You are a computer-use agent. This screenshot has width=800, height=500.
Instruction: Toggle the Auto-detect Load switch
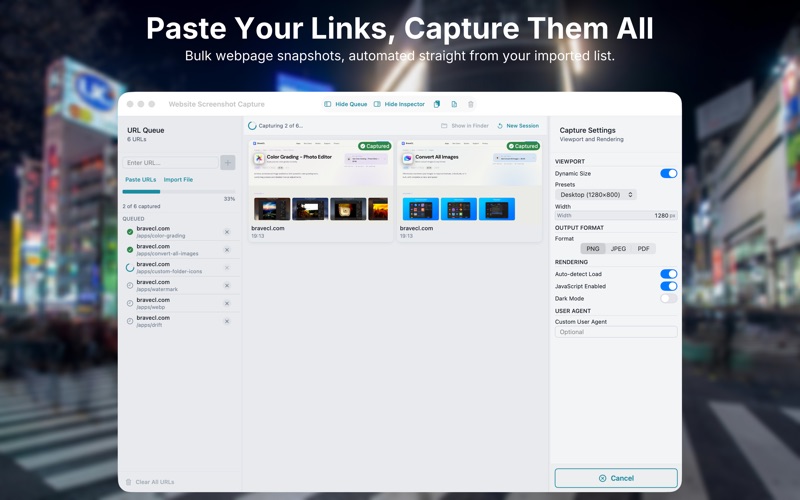668,274
